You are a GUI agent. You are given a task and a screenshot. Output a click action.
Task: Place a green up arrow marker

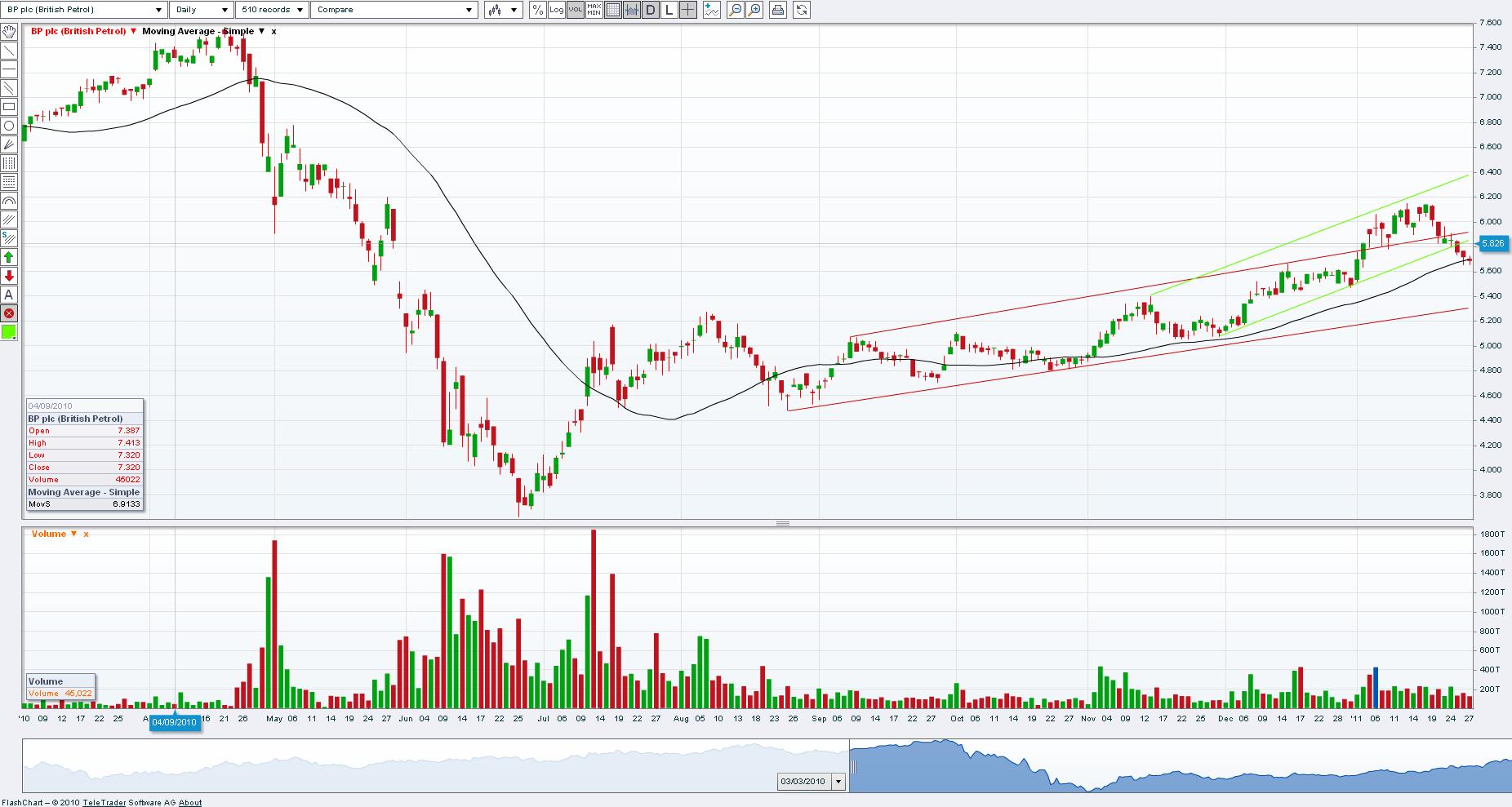tap(9, 257)
